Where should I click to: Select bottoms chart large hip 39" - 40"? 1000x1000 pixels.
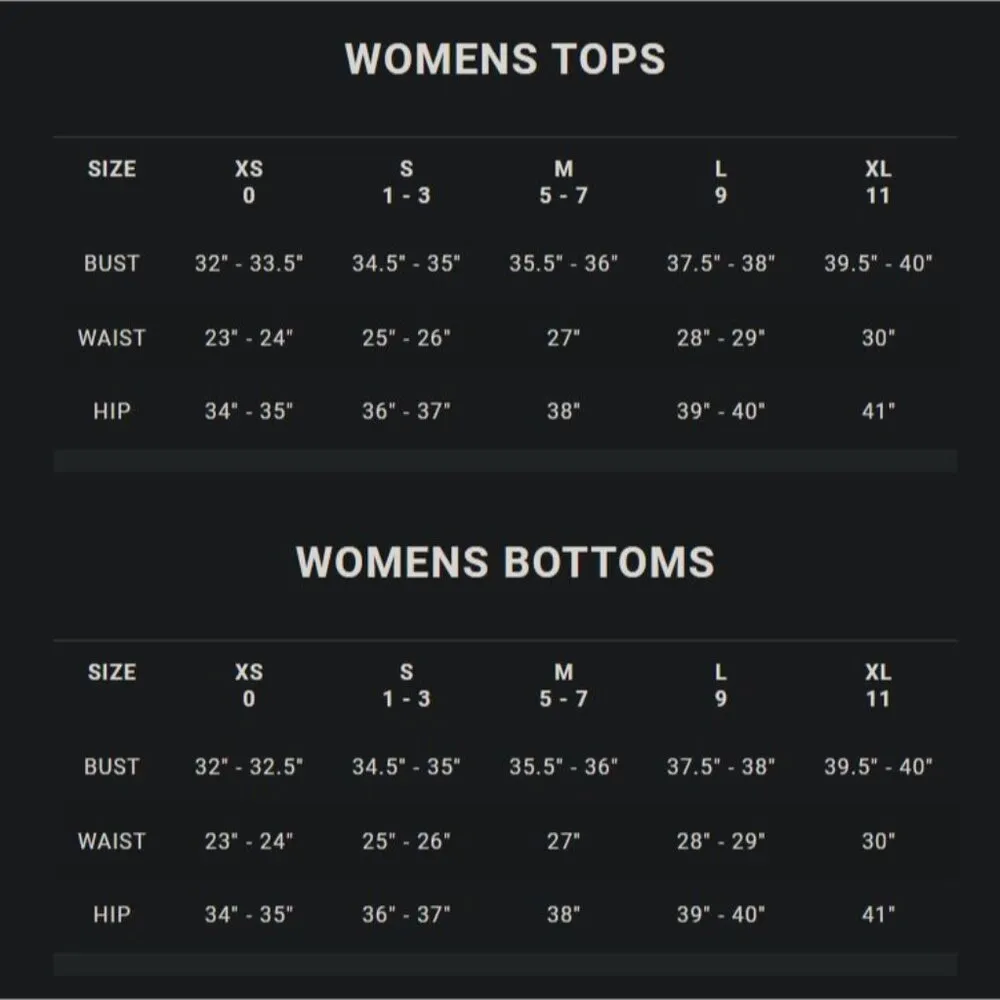[721, 914]
